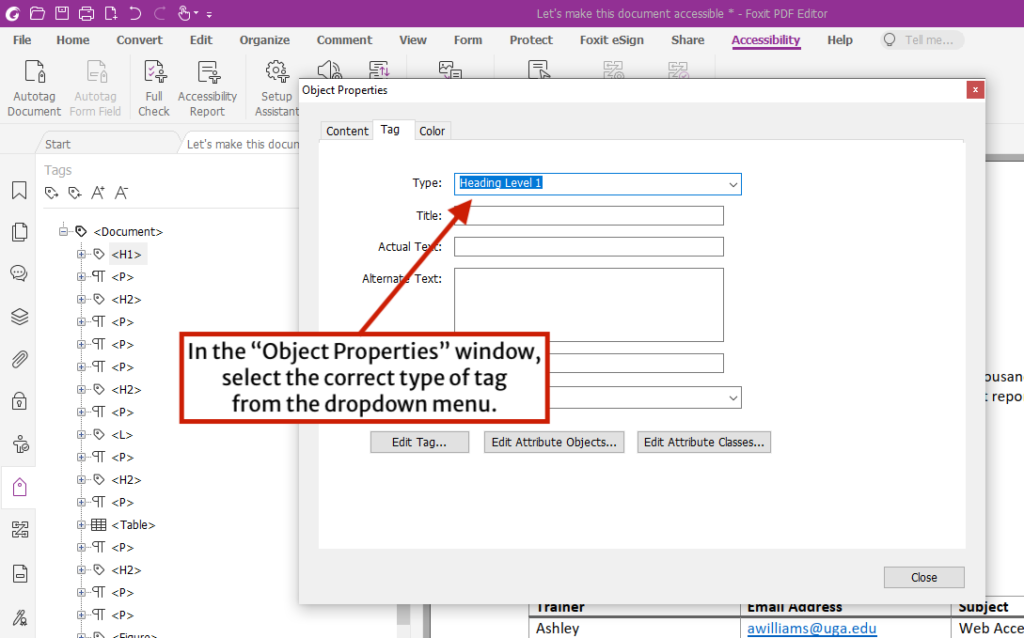Open the Comments panel in sidebar

18,273
